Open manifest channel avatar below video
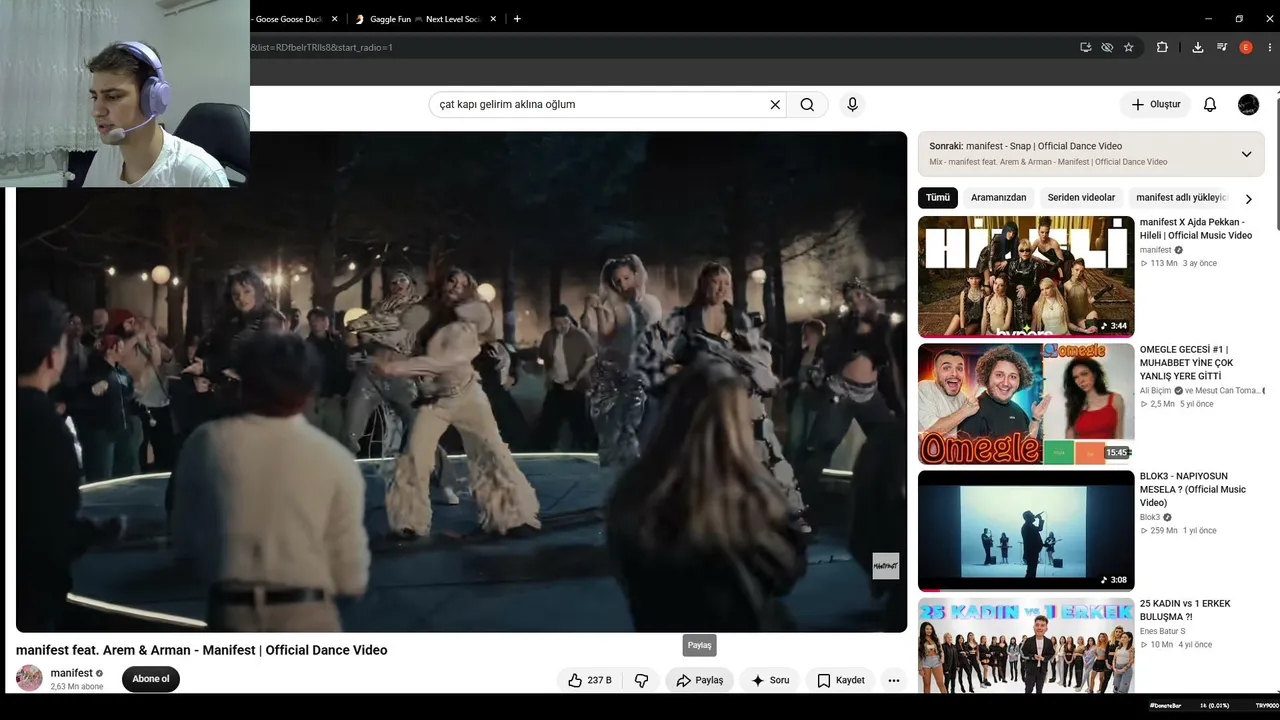Image resolution: width=1280 pixels, height=720 pixels. [x=29, y=678]
